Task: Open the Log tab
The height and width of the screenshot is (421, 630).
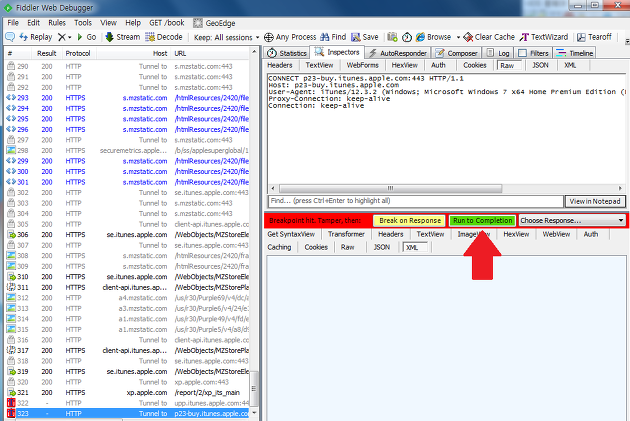Action: [498, 53]
